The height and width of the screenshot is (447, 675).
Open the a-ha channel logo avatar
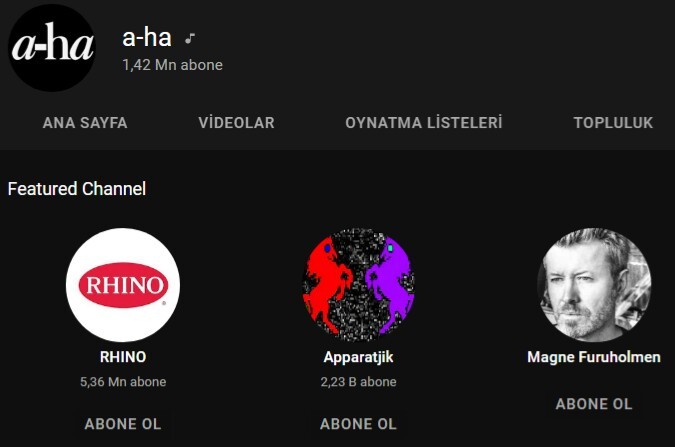tap(52, 47)
